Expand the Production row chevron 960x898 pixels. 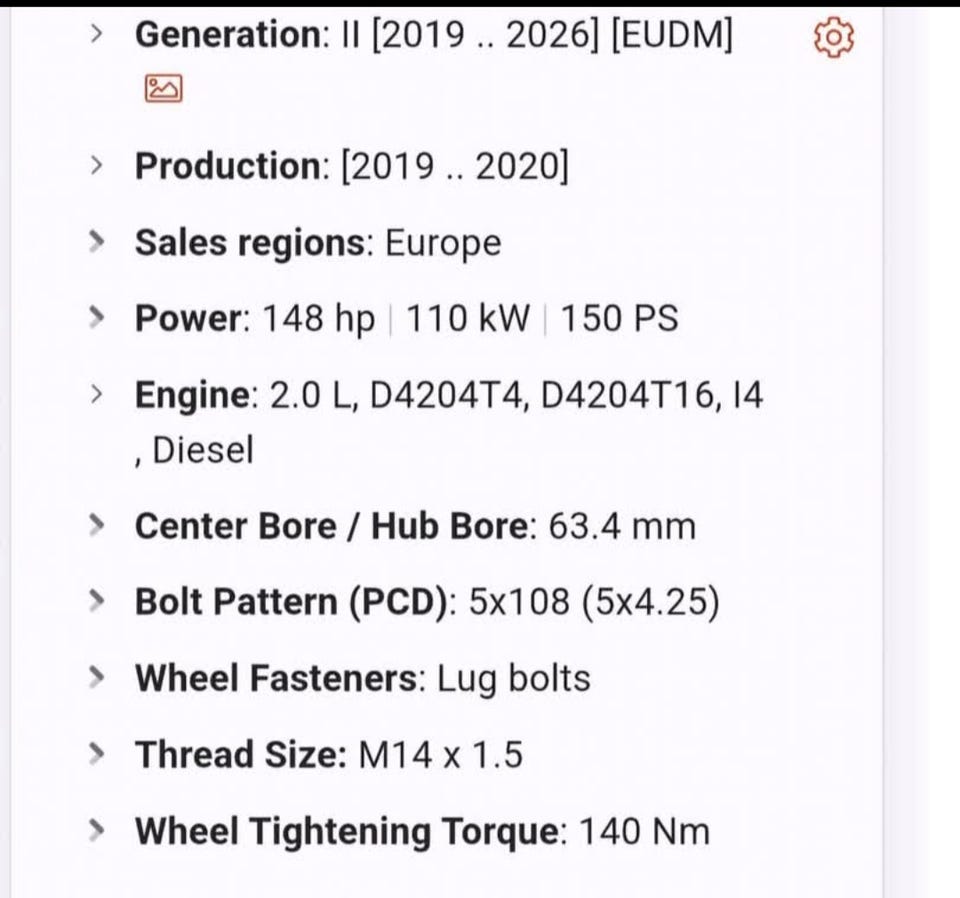tap(96, 165)
